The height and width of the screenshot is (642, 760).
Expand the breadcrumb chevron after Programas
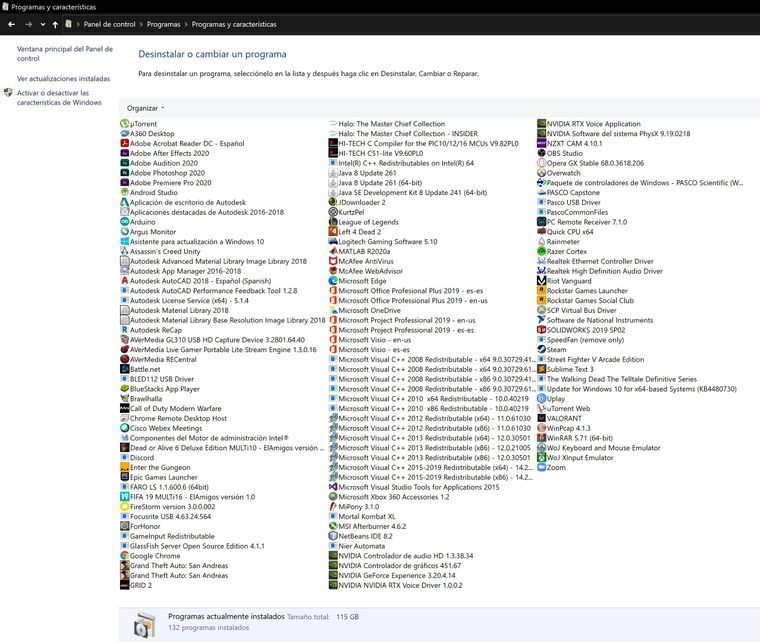tap(186, 24)
